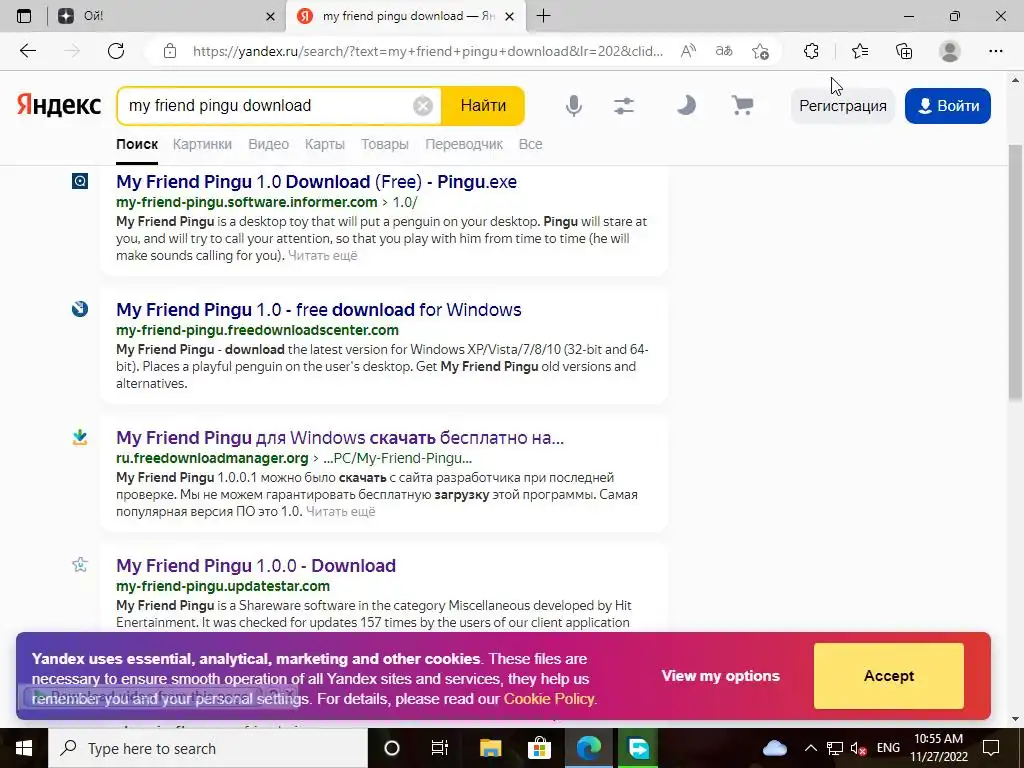Switch to the Товары tab

[x=385, y=144]
